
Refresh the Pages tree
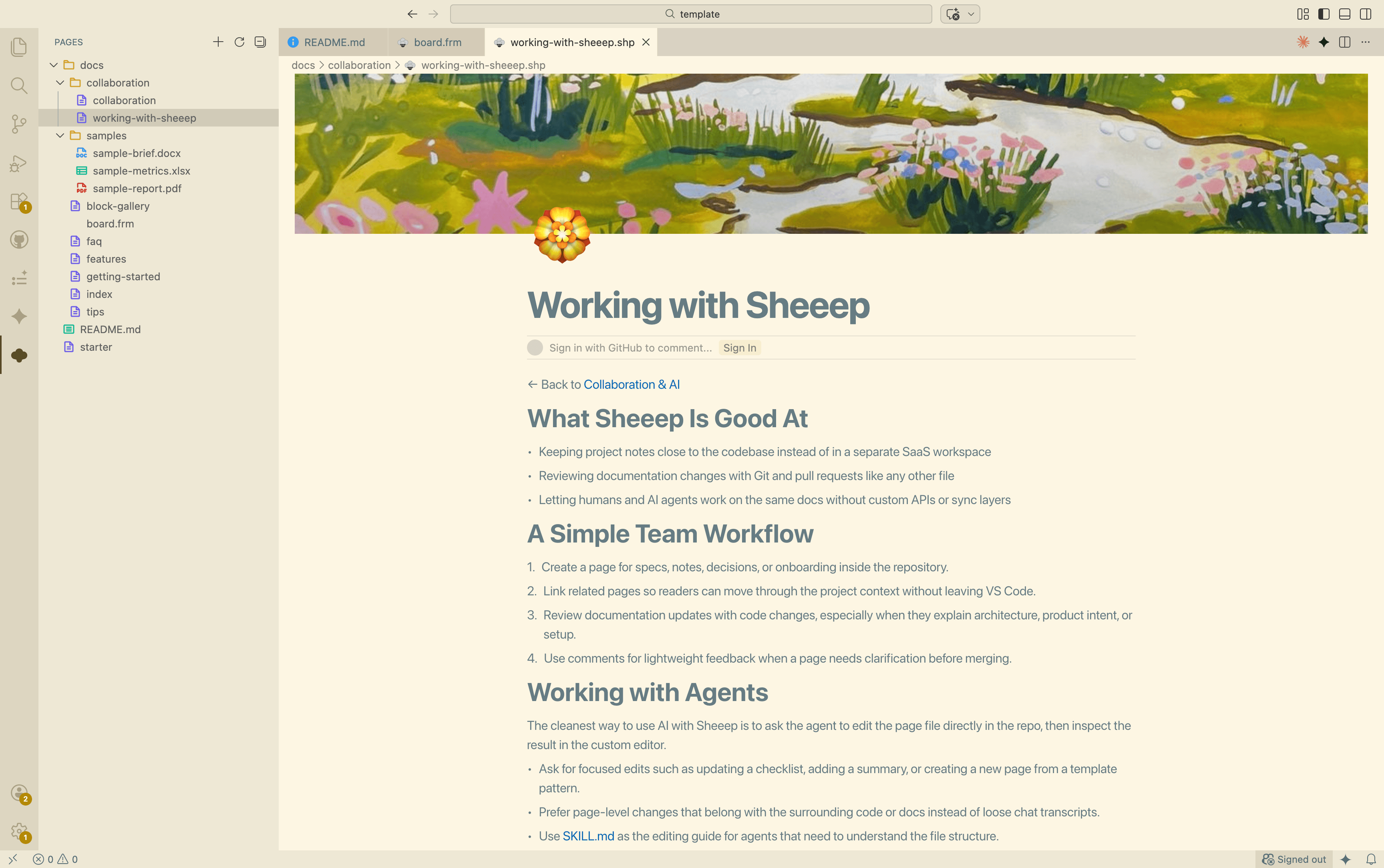(x=239, y=42)
